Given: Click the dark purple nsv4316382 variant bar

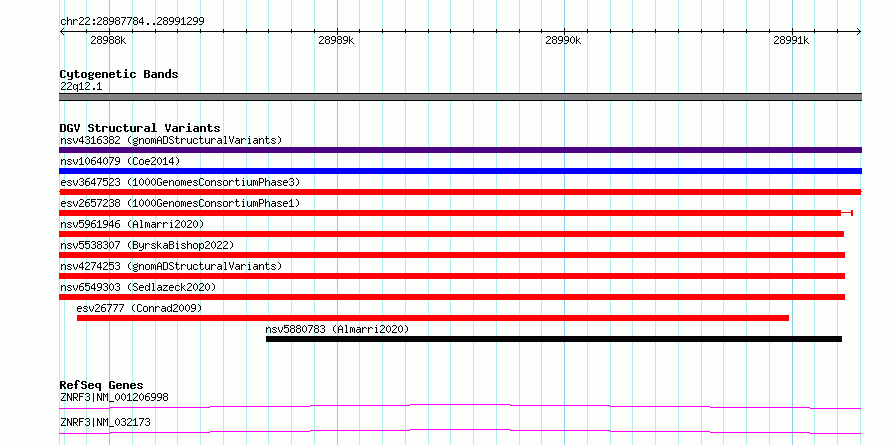Looking at the screenshot, I should pos(460,150).
